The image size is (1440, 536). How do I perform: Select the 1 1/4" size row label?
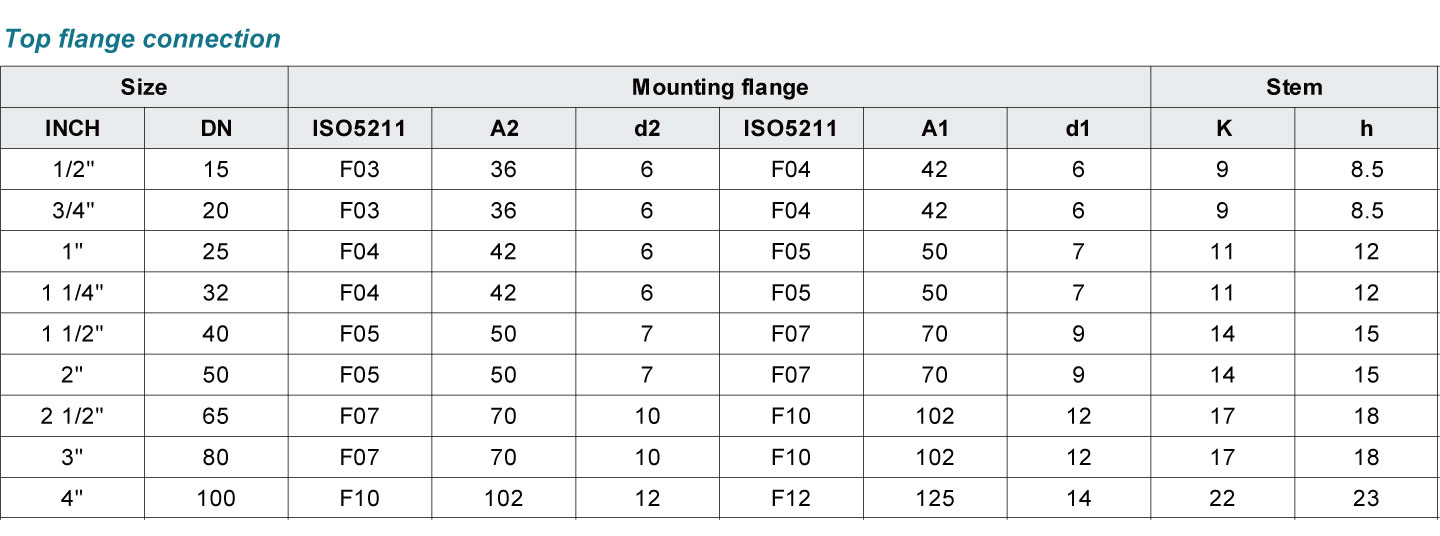(73, 293)
